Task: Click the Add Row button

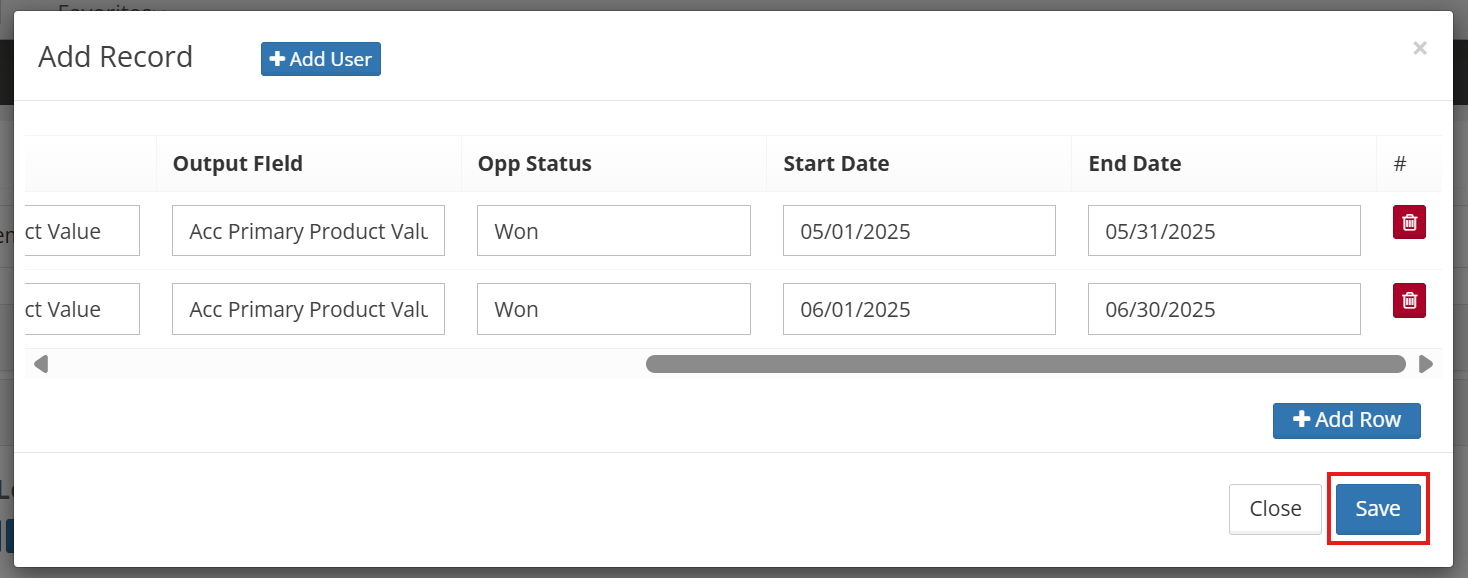Action: [x=1346, y=420]
